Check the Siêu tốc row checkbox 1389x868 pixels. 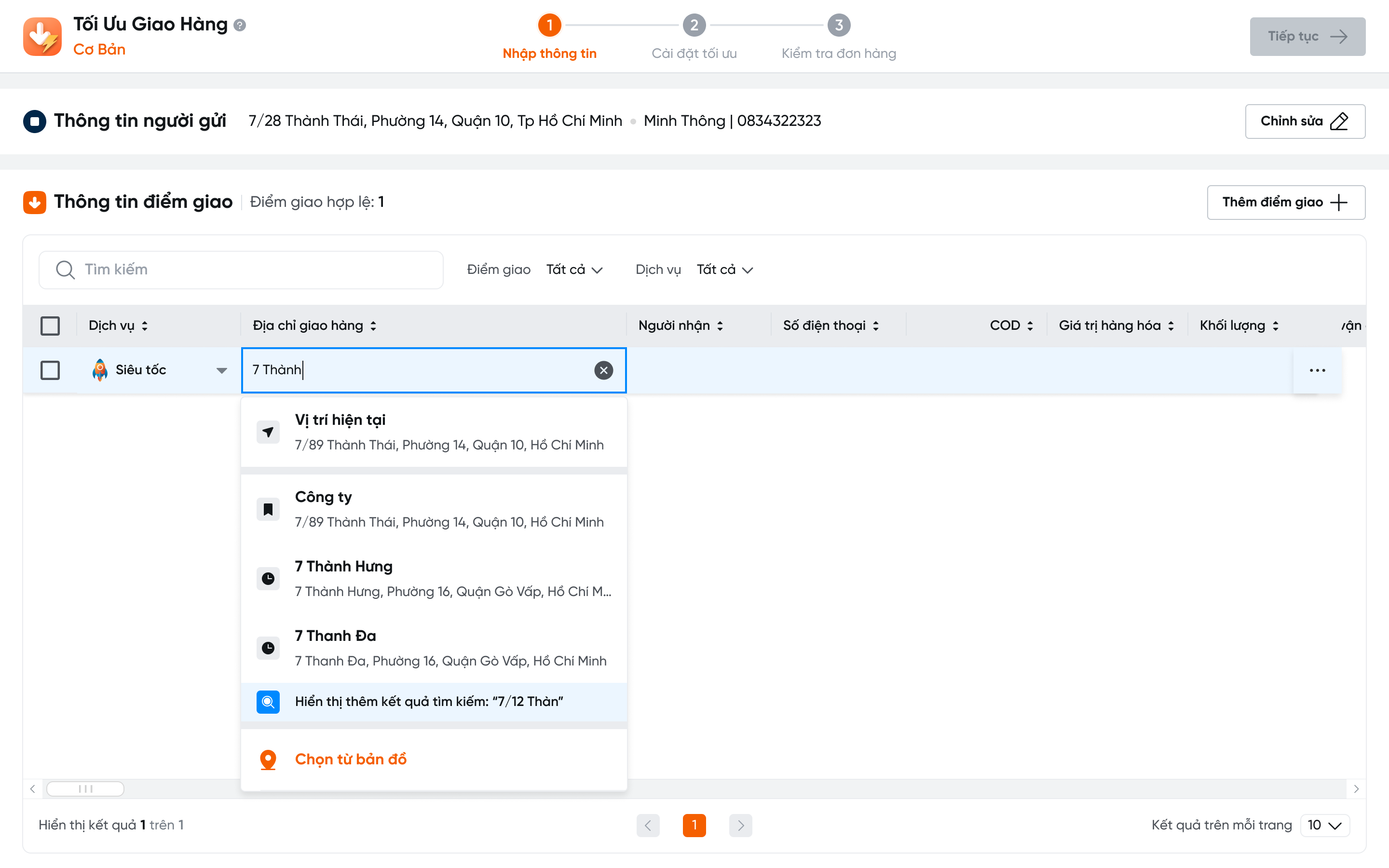(x=50, y=370)
